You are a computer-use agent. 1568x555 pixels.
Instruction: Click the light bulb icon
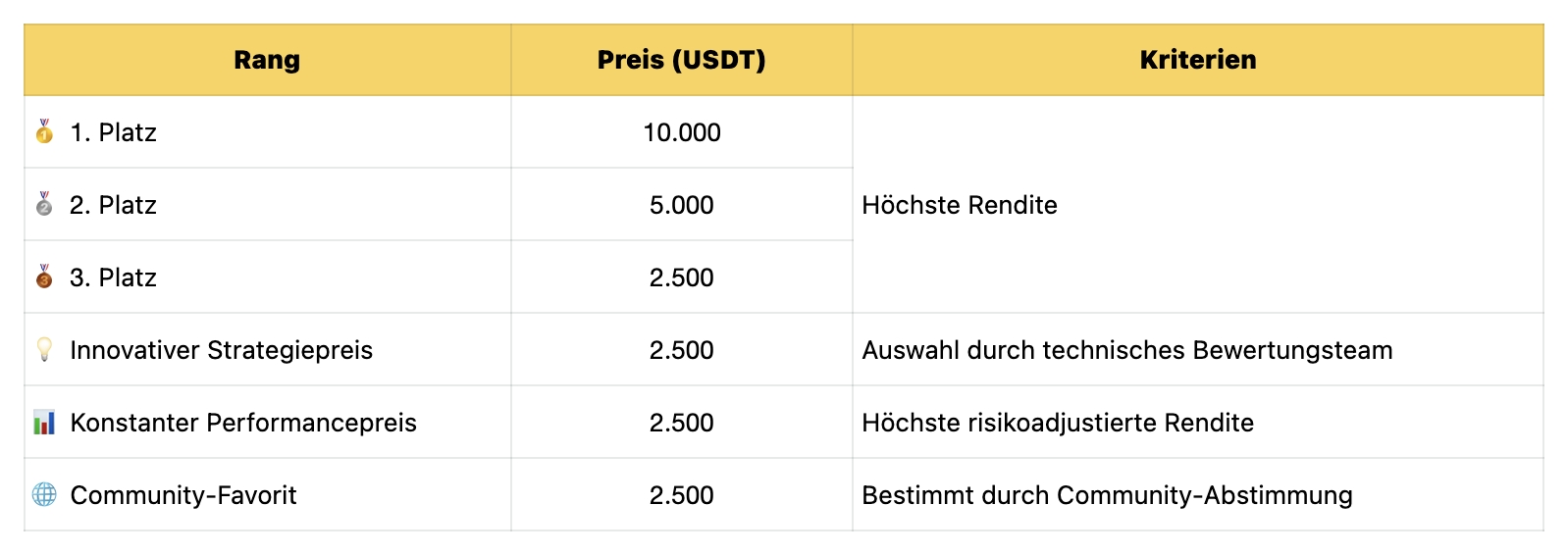pos(44,350)
